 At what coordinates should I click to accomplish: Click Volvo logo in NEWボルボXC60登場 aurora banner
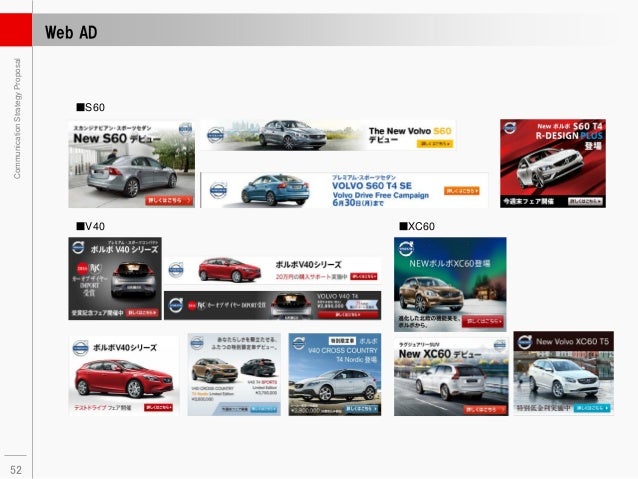406,249
